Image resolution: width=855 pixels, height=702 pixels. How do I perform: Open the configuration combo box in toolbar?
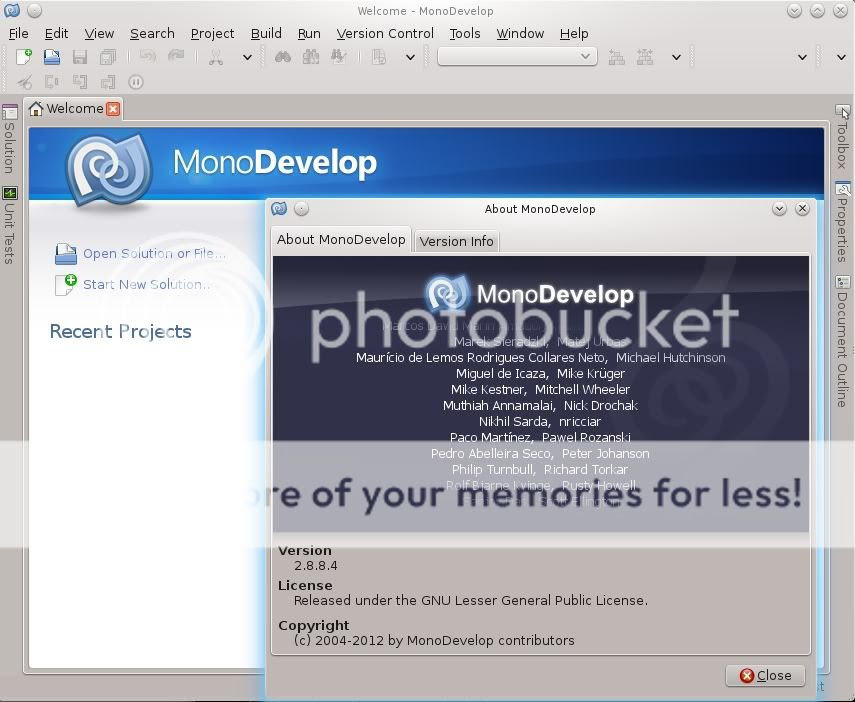(517, 56)
